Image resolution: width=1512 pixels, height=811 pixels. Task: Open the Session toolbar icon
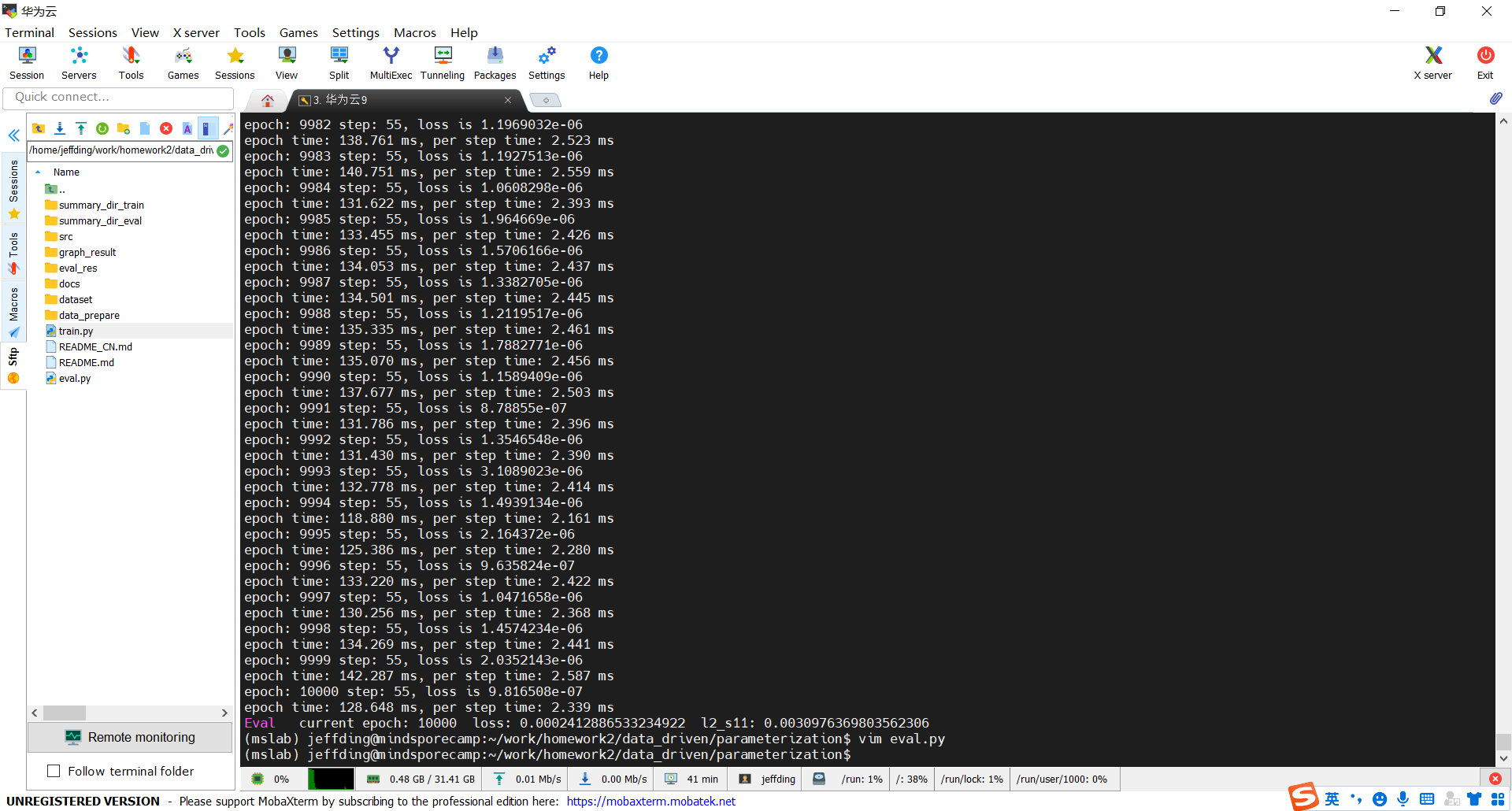coord(27,63)
